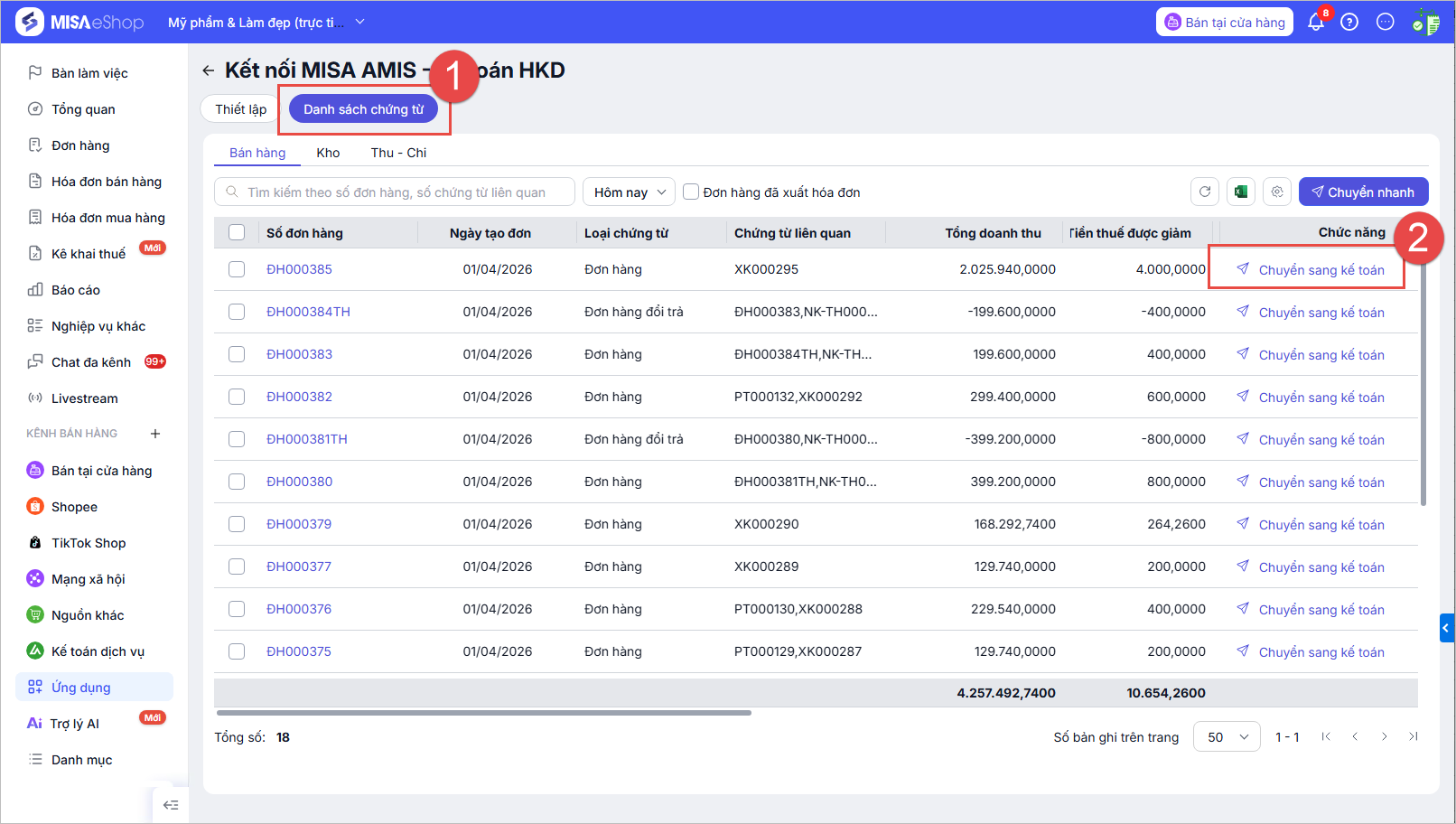Viewport: 1456px width, 824px height.
Task: Enable 'Đơn hàng đã xuất hóa đơn' checkbox
Action: (x=691, y=192)
